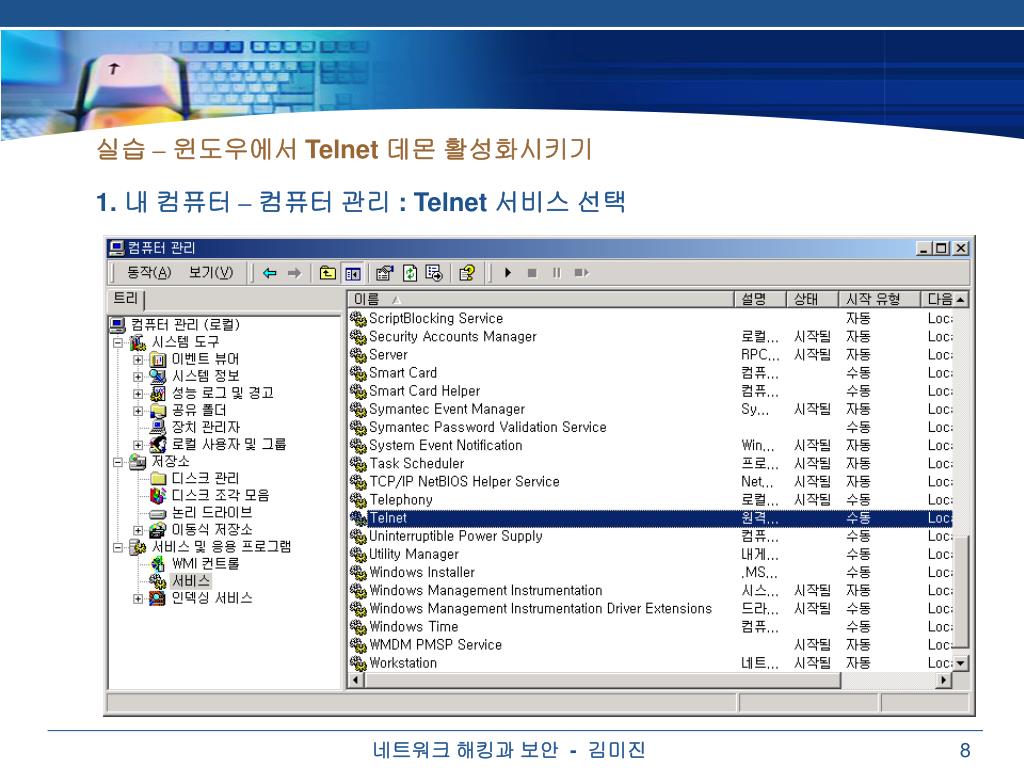
Task: Open the 동작(A) menu
Action: (x=149, y=272)
